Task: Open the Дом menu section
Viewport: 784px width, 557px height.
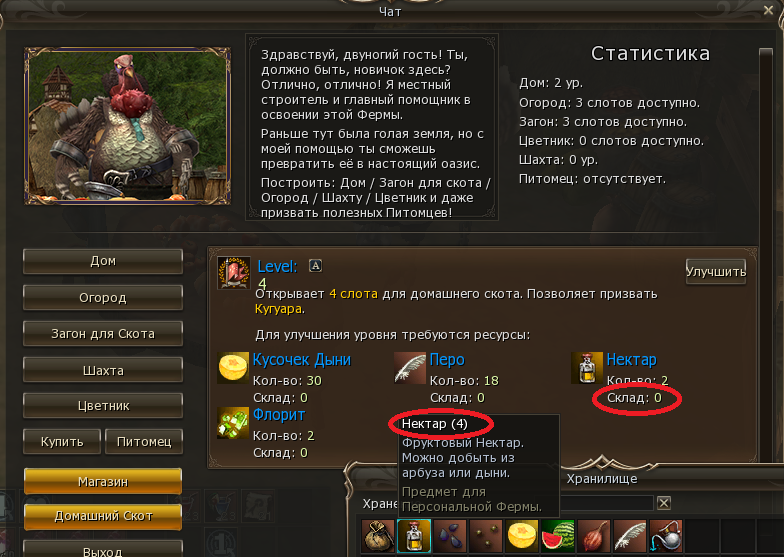Action: [x=103, y=261]
